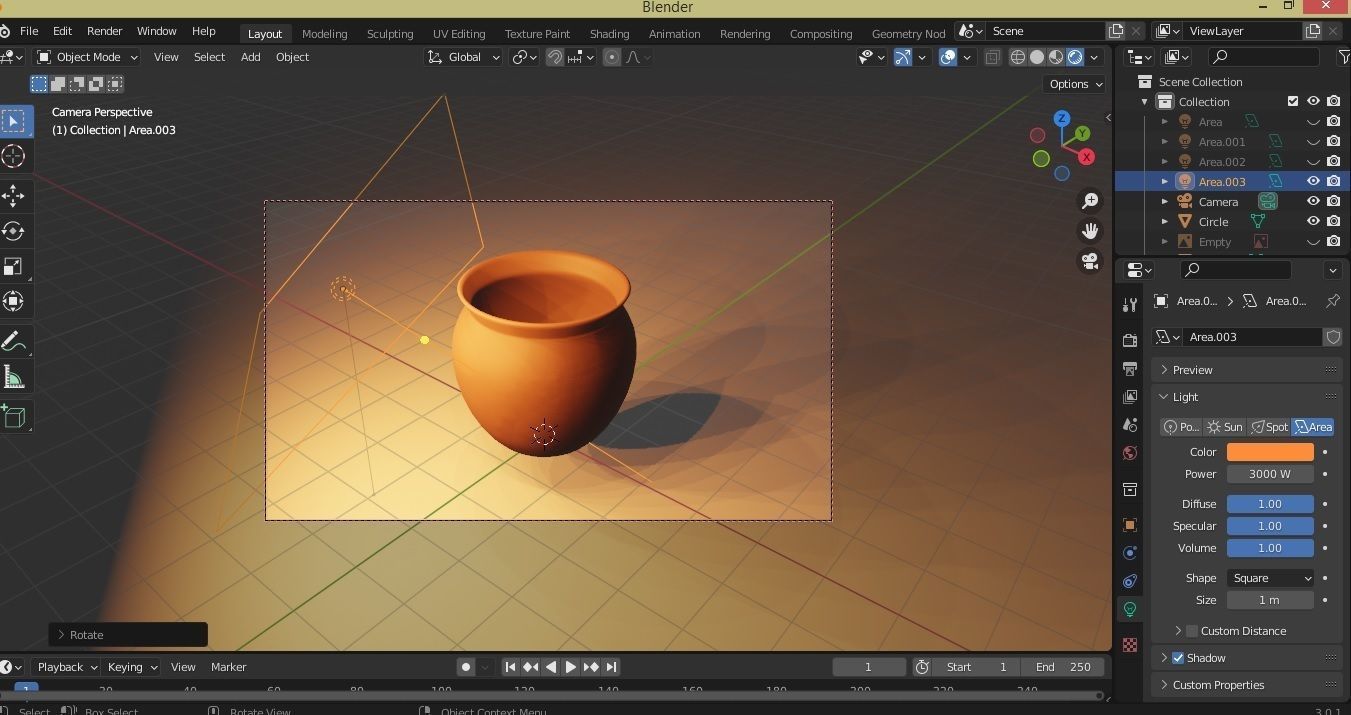Toggle camera view icon in viewport
The image size is (1351, 715).
point(1090,261)
